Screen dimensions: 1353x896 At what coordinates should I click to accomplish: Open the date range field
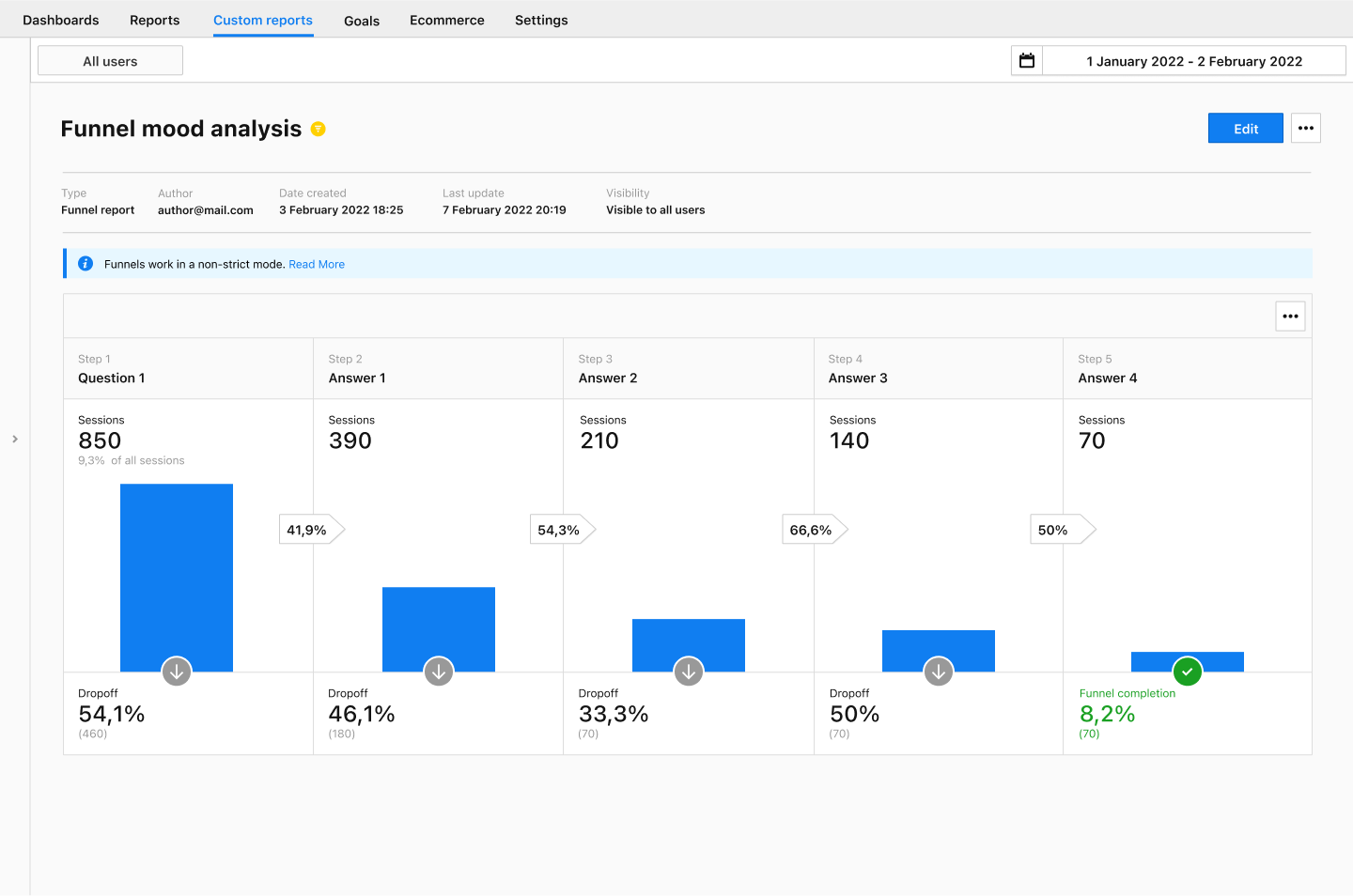[1193, 61]
